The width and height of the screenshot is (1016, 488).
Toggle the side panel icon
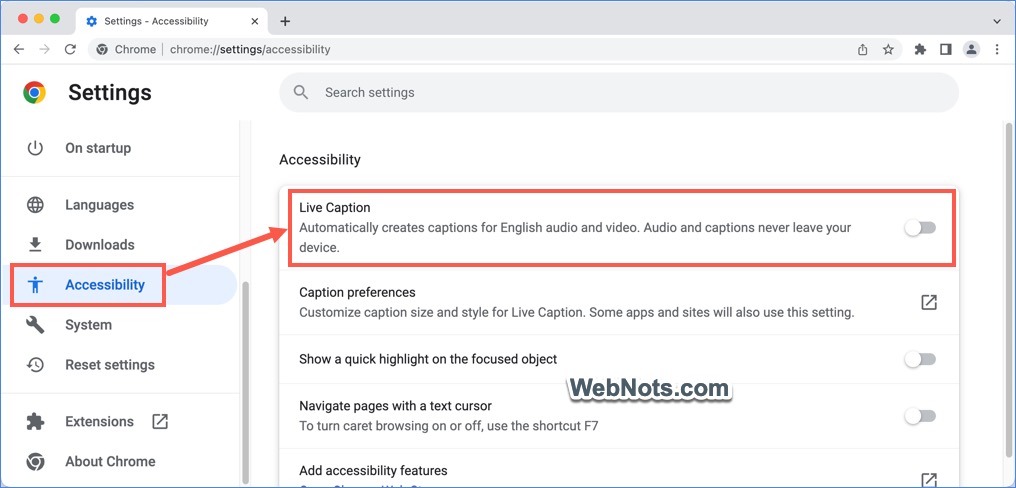(945, 49)
